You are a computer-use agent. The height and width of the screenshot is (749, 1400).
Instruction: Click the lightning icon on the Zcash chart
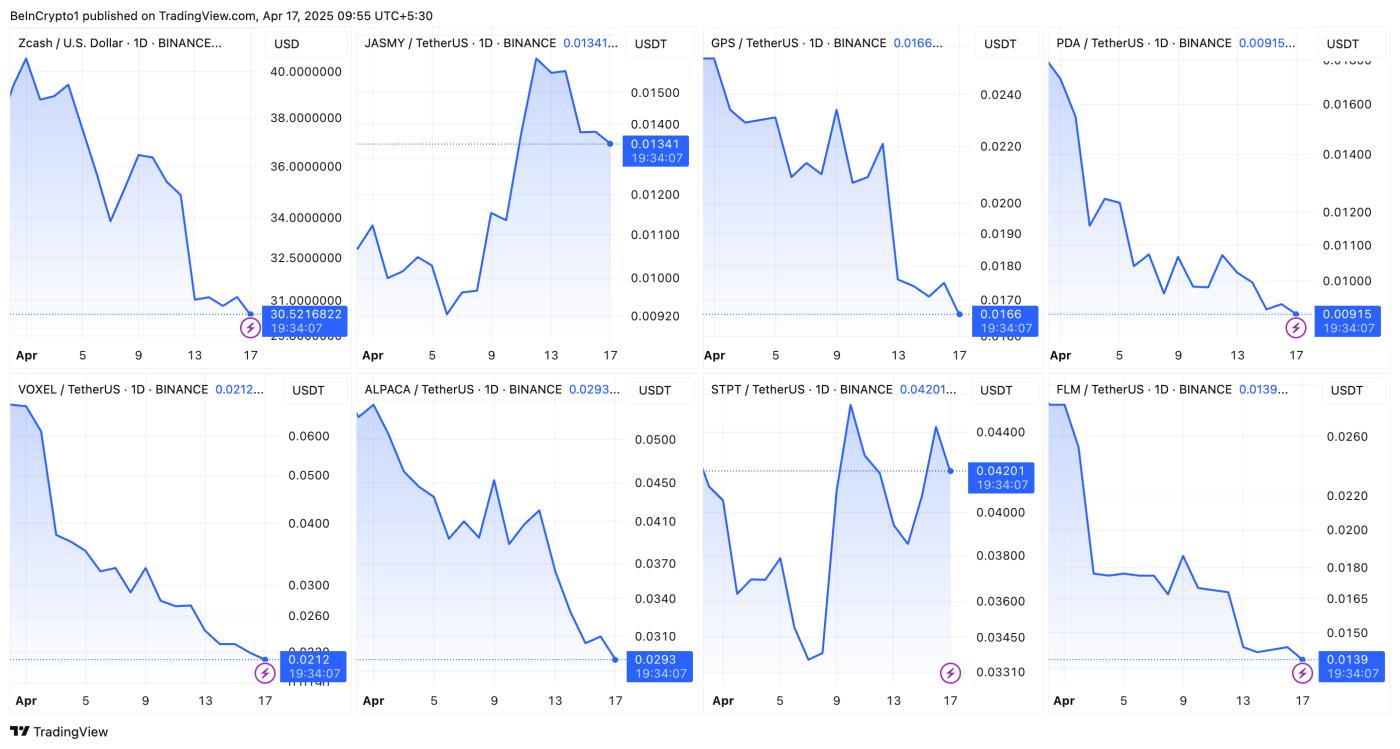pyautogui.click(x=250, y=328)
